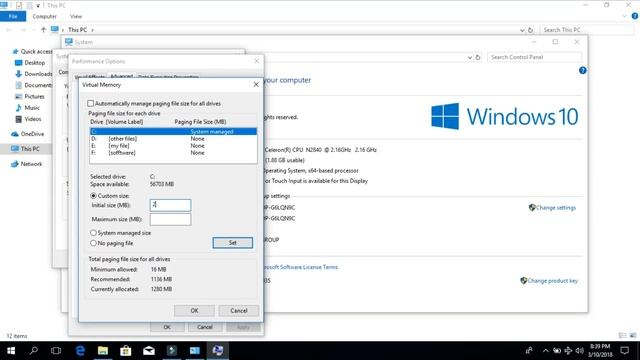640x360 pixels.
Task: Select drive F: [softwere] row
Action: [x=173, y=153]
